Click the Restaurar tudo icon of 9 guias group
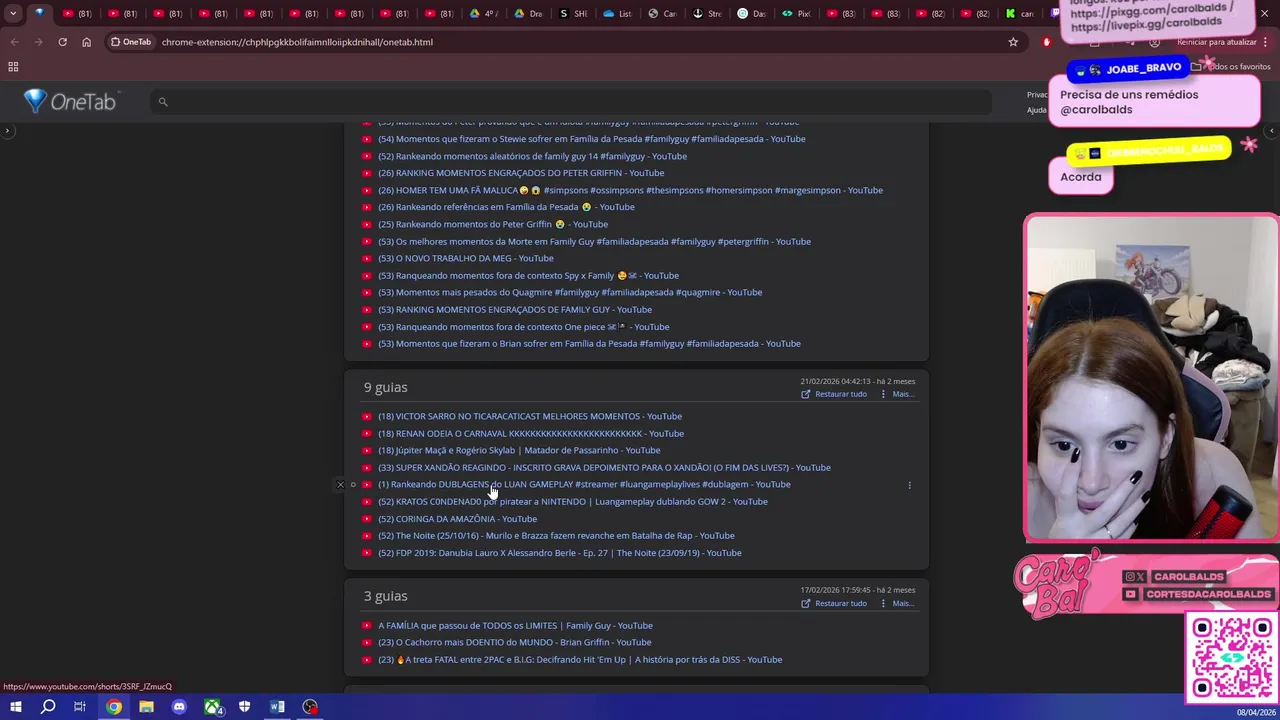 tap(806, 394)
